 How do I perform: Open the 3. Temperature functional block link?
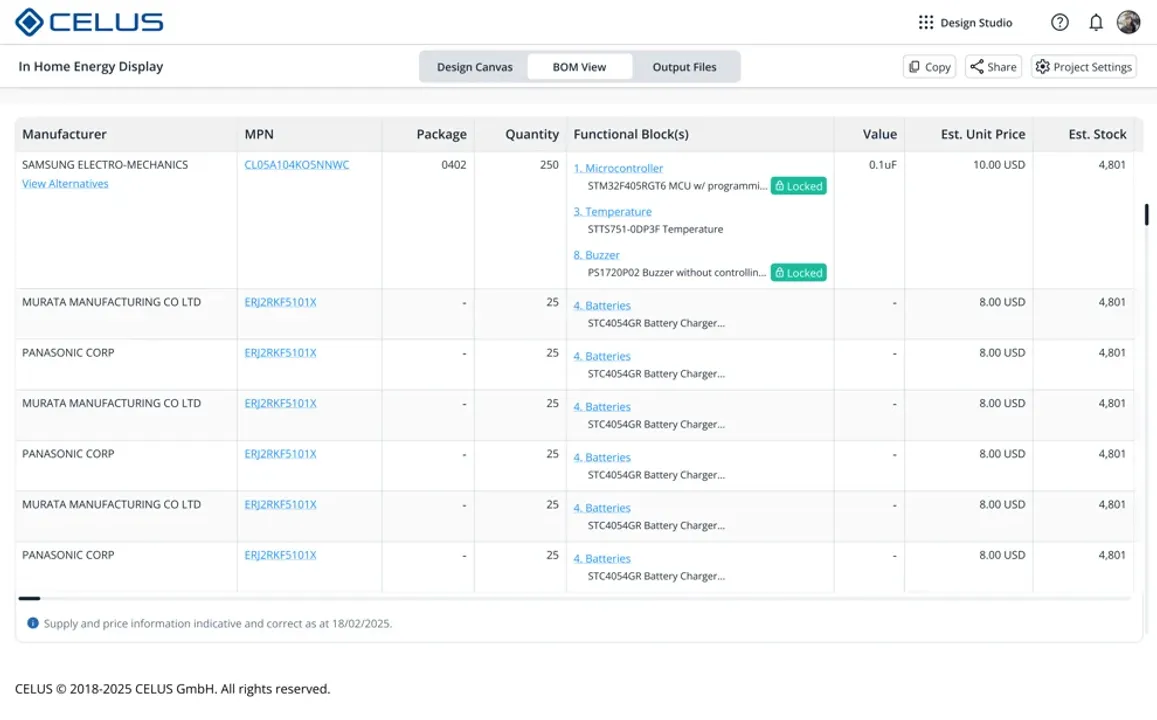[612, 212]
